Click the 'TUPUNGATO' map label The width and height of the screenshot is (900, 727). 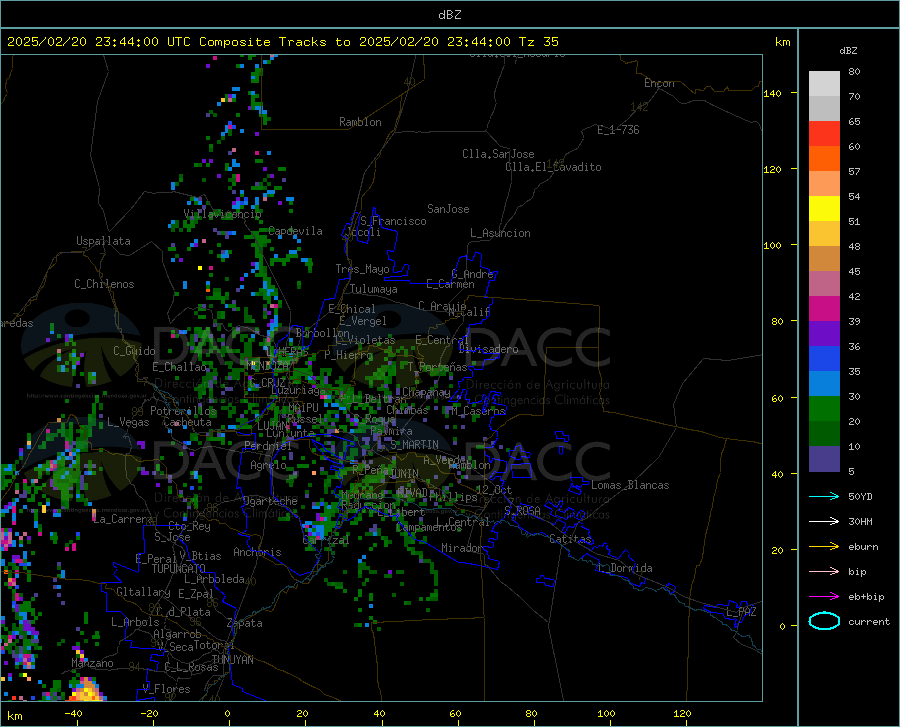[179, 569]
